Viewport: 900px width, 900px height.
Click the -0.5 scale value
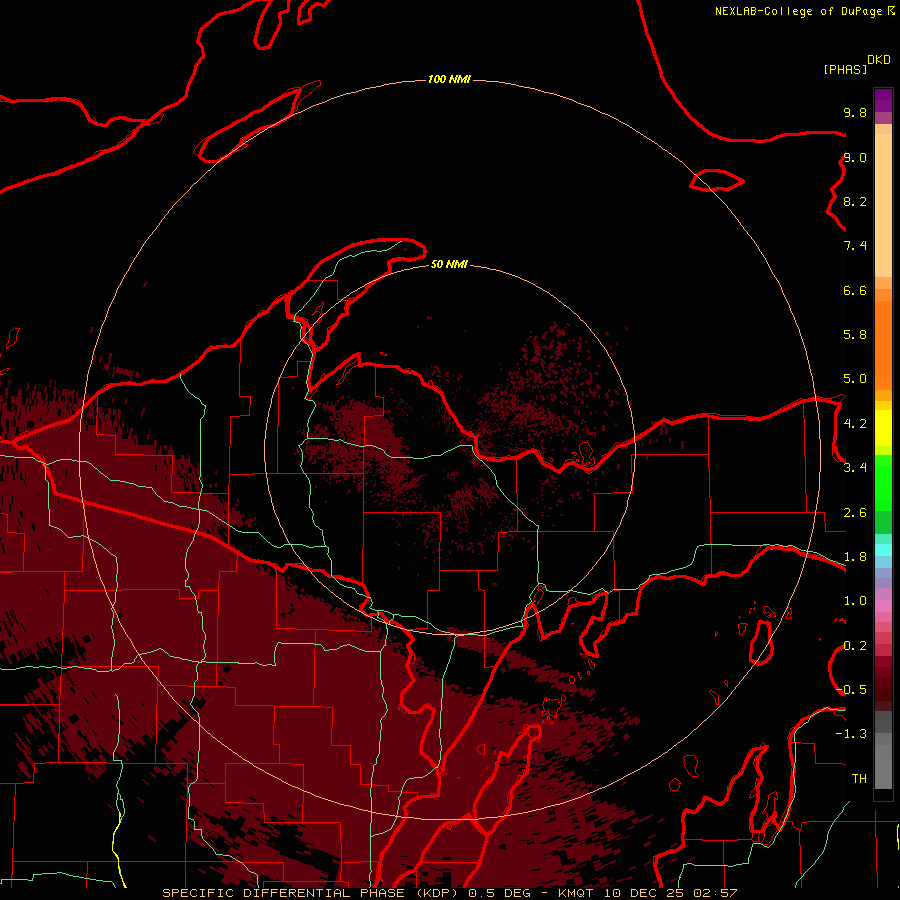[852, 690]
